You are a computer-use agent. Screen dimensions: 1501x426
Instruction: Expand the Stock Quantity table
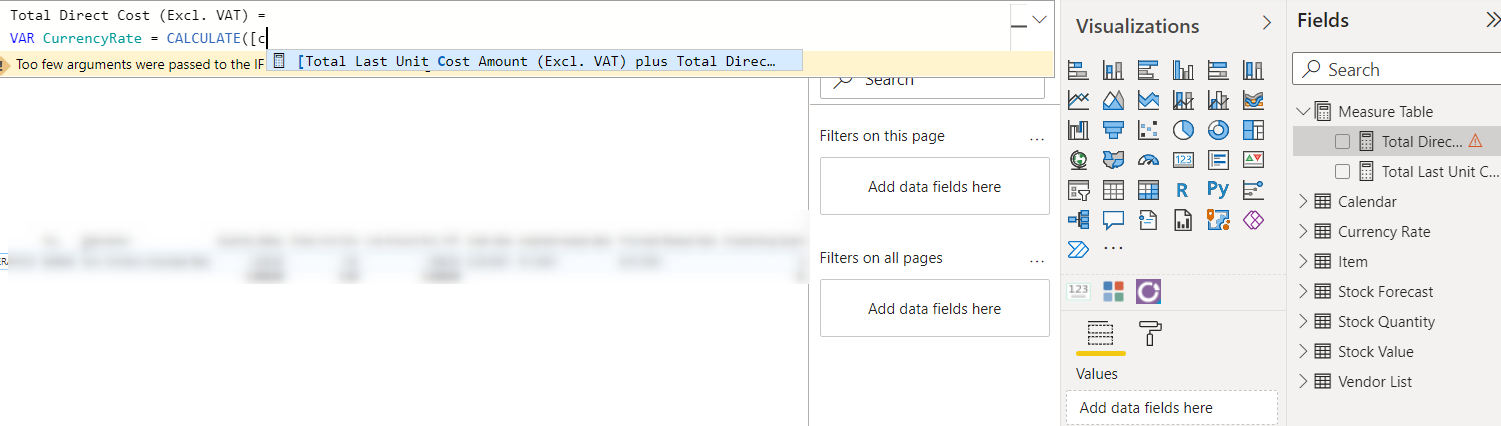tap(1302, 321)
